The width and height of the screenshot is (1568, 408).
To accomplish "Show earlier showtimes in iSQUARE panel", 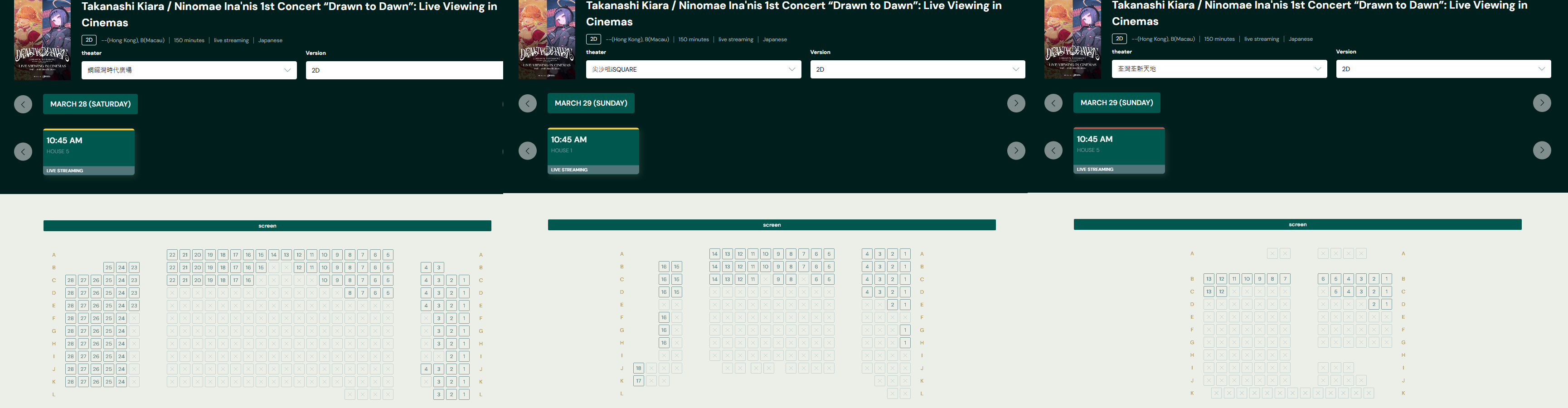I will click(528, 151).
